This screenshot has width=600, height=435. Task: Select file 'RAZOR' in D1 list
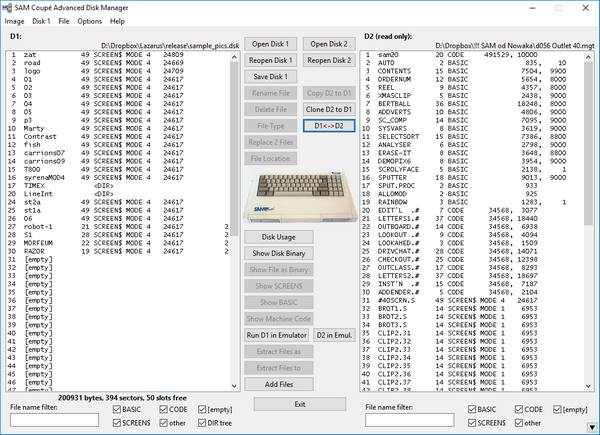tap(118, 251)
